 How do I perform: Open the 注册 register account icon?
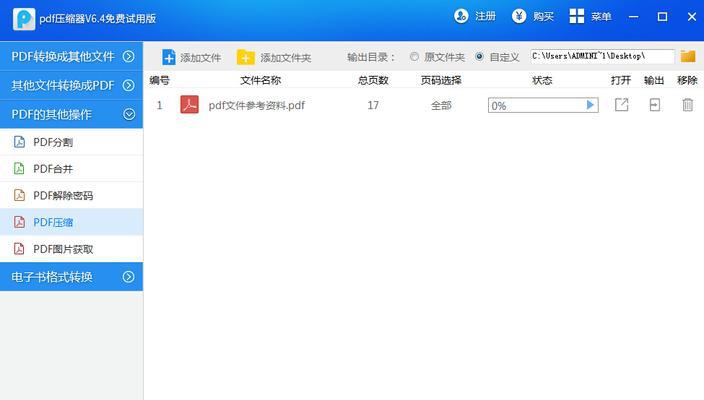tap(461, 16)
